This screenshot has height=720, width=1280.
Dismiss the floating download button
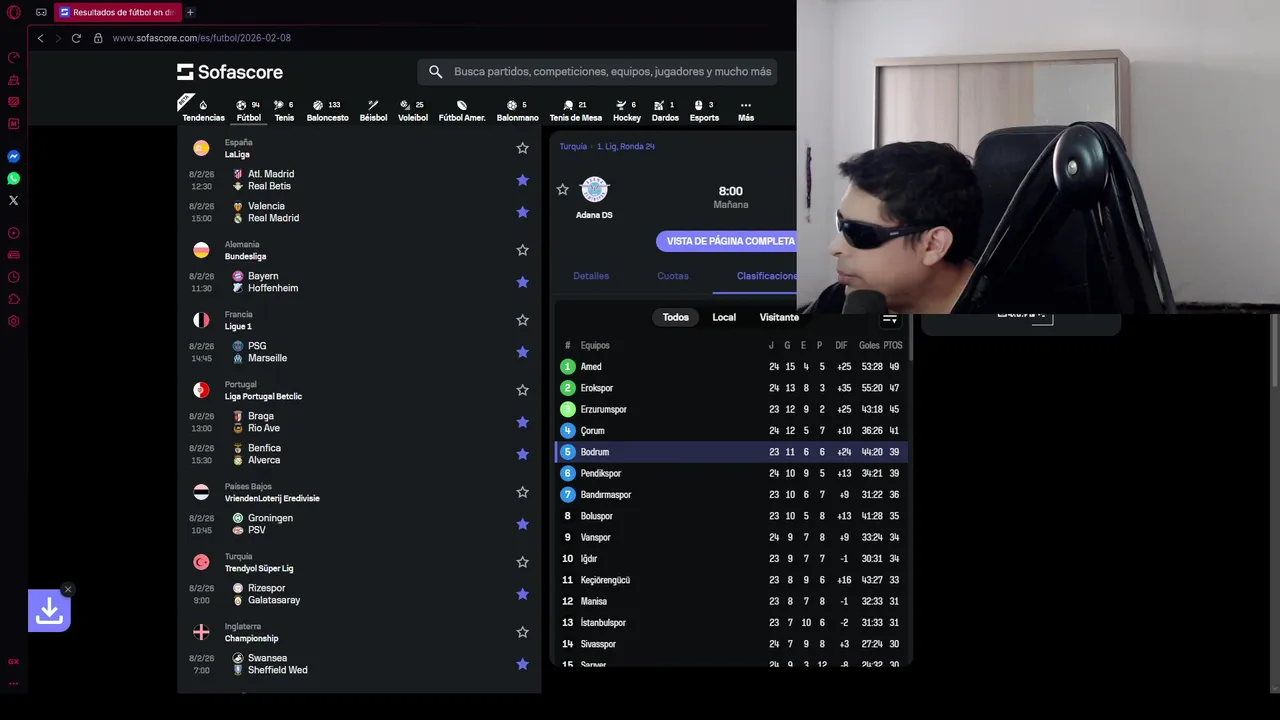coord(67,589)
